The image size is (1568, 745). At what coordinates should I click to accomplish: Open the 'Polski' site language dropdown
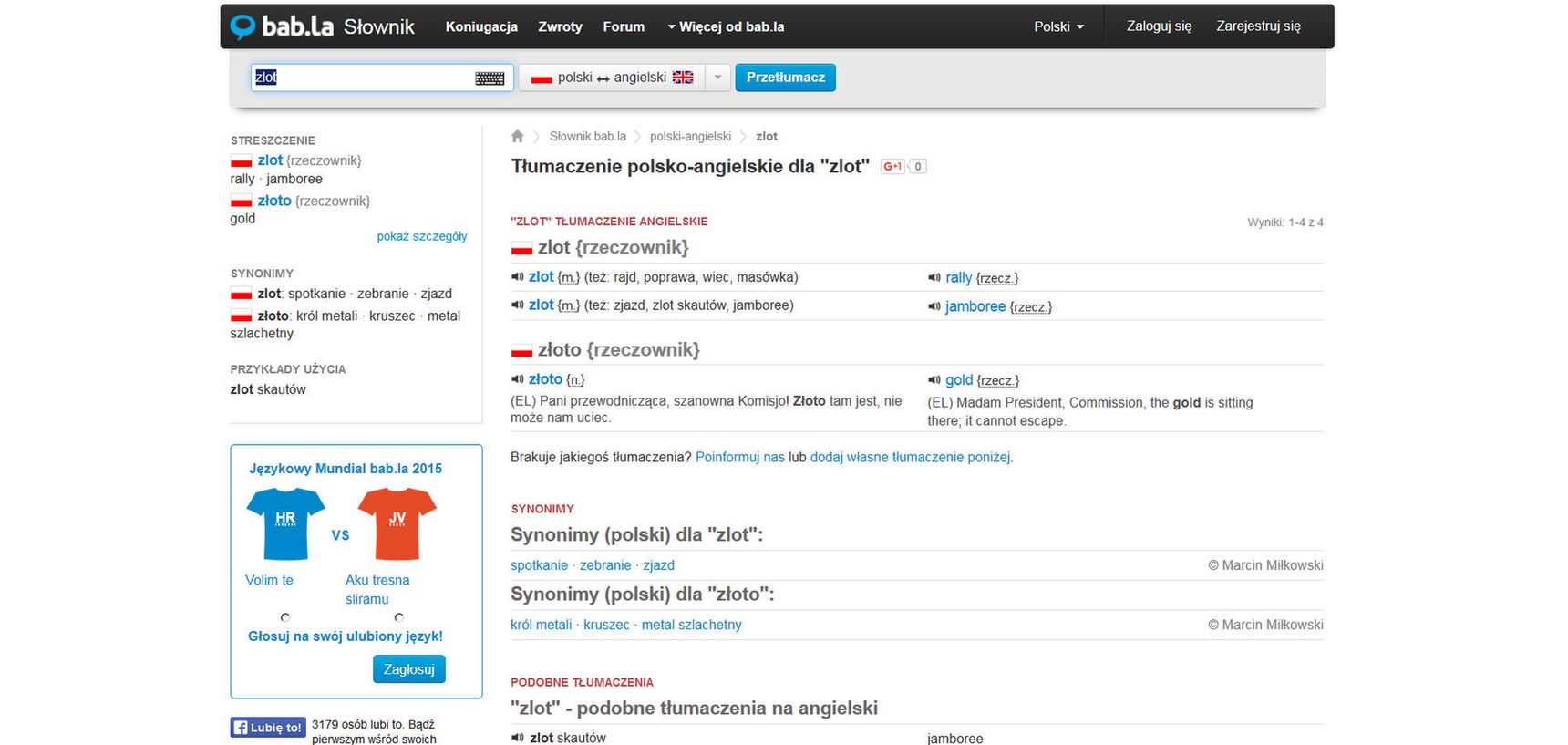point(1058,26)
